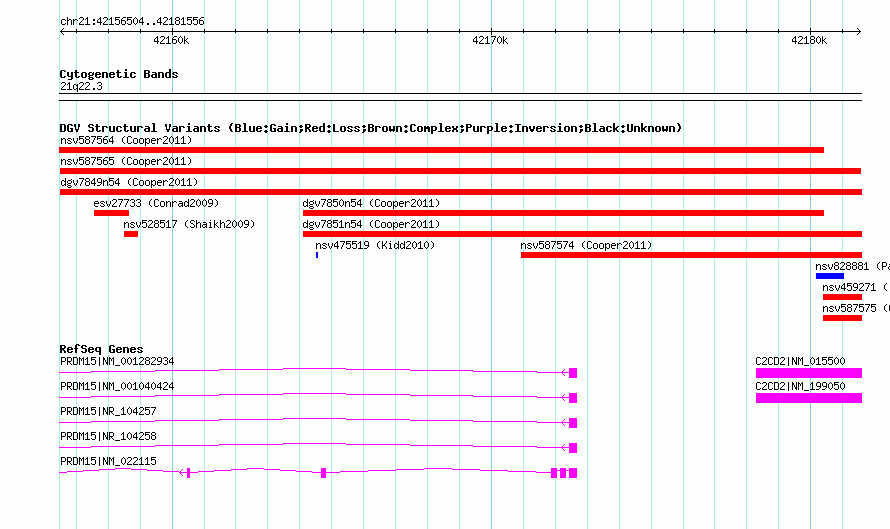The image size is (890, 529).
Task: Click the dgv7849n54 (Cooper2011) label
Action: tap(129, 182)
